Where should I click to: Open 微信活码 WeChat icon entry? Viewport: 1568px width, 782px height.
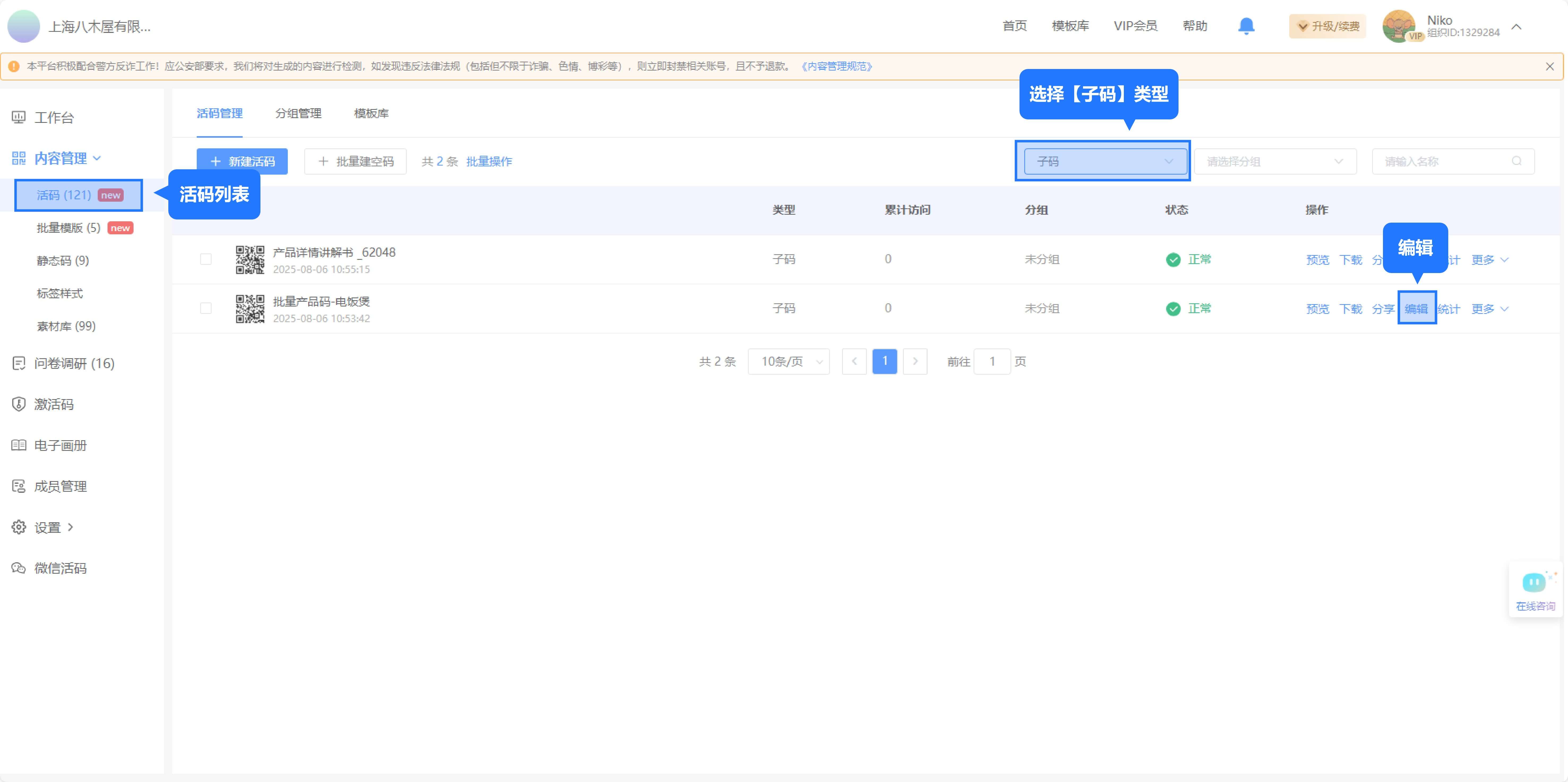click(19, 568)
